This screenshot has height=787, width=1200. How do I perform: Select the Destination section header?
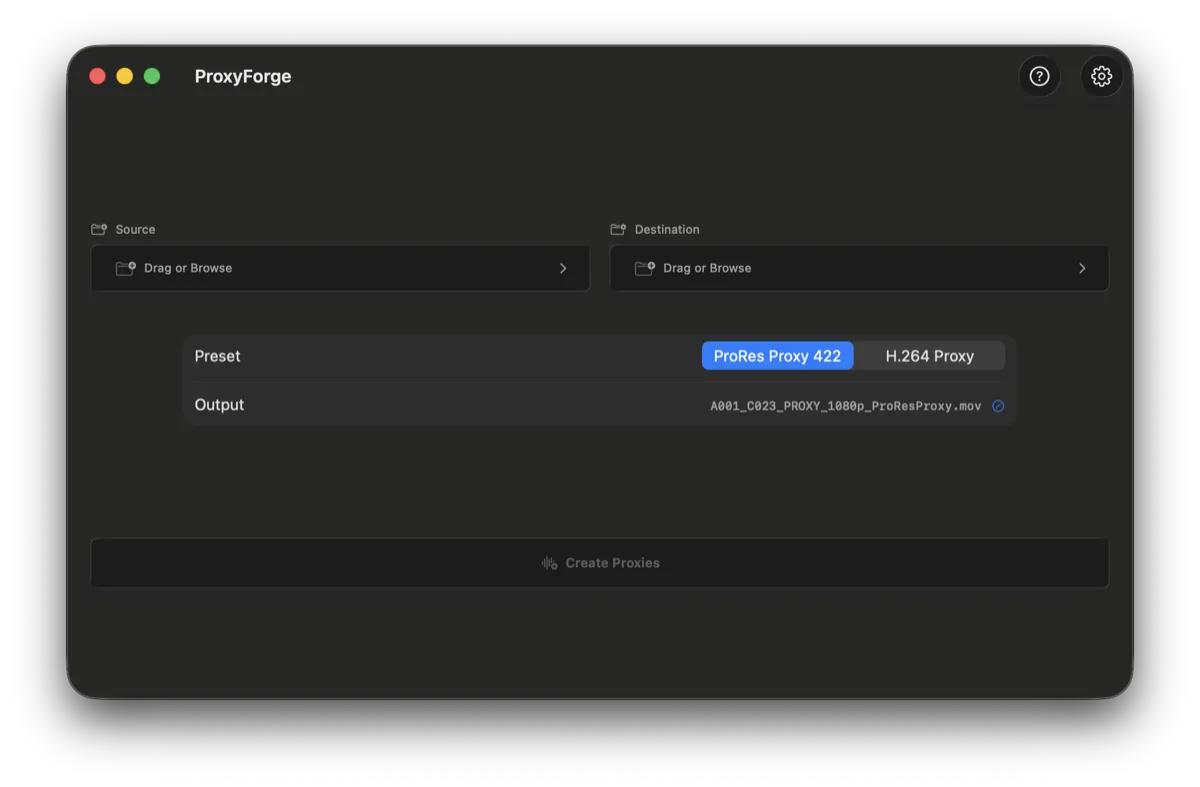666,229
